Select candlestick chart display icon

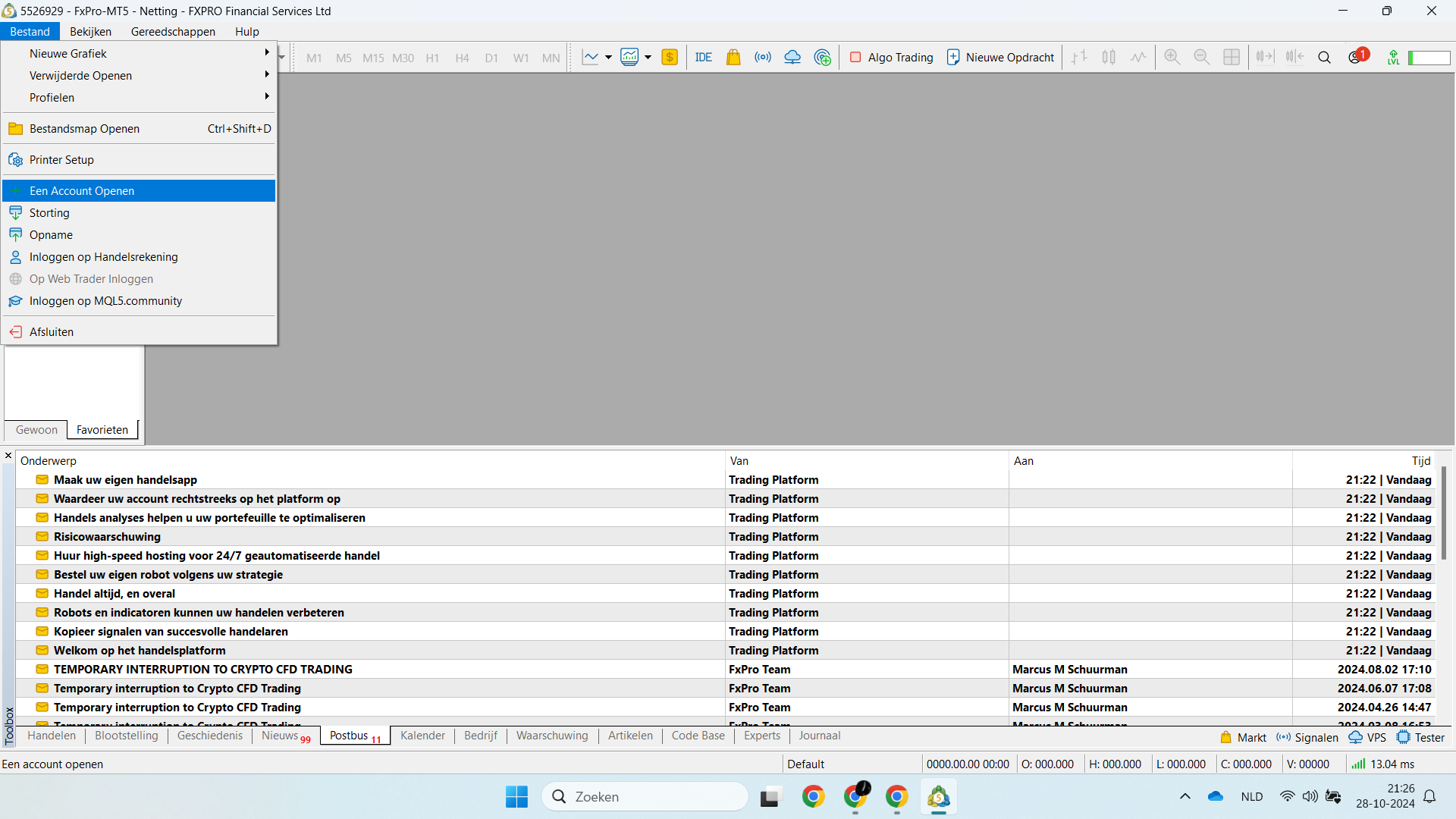tap(1109, 57)
